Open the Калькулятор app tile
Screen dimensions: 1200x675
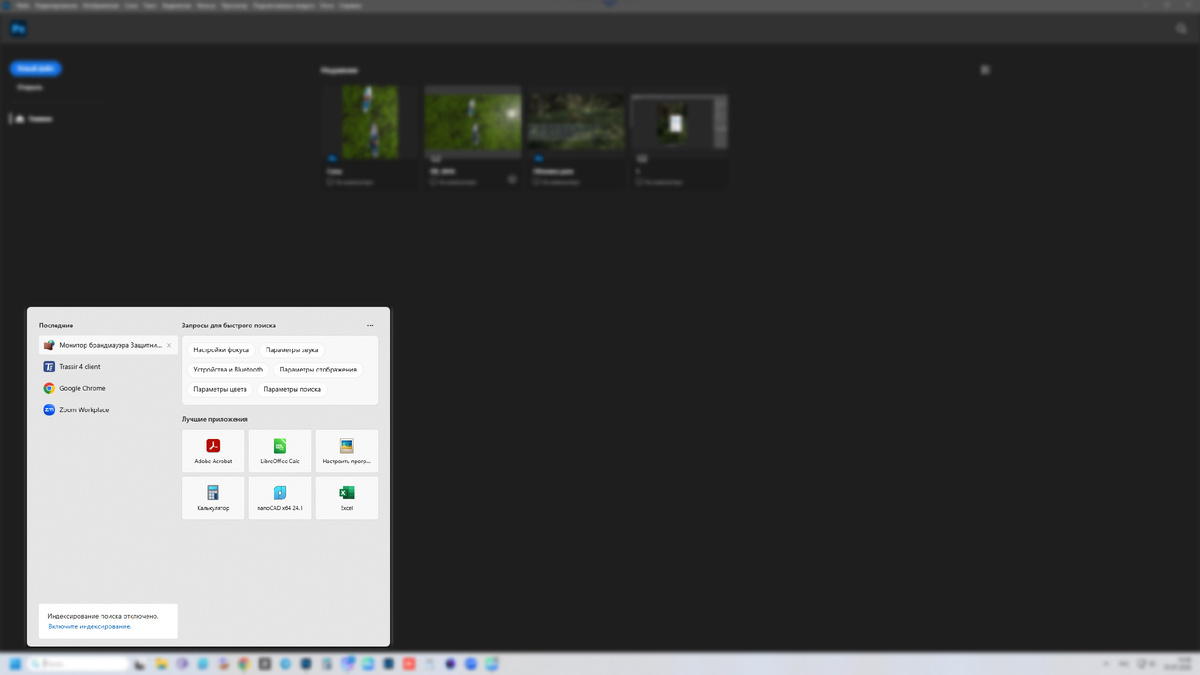pyautogui.click(x=213, y=498)
